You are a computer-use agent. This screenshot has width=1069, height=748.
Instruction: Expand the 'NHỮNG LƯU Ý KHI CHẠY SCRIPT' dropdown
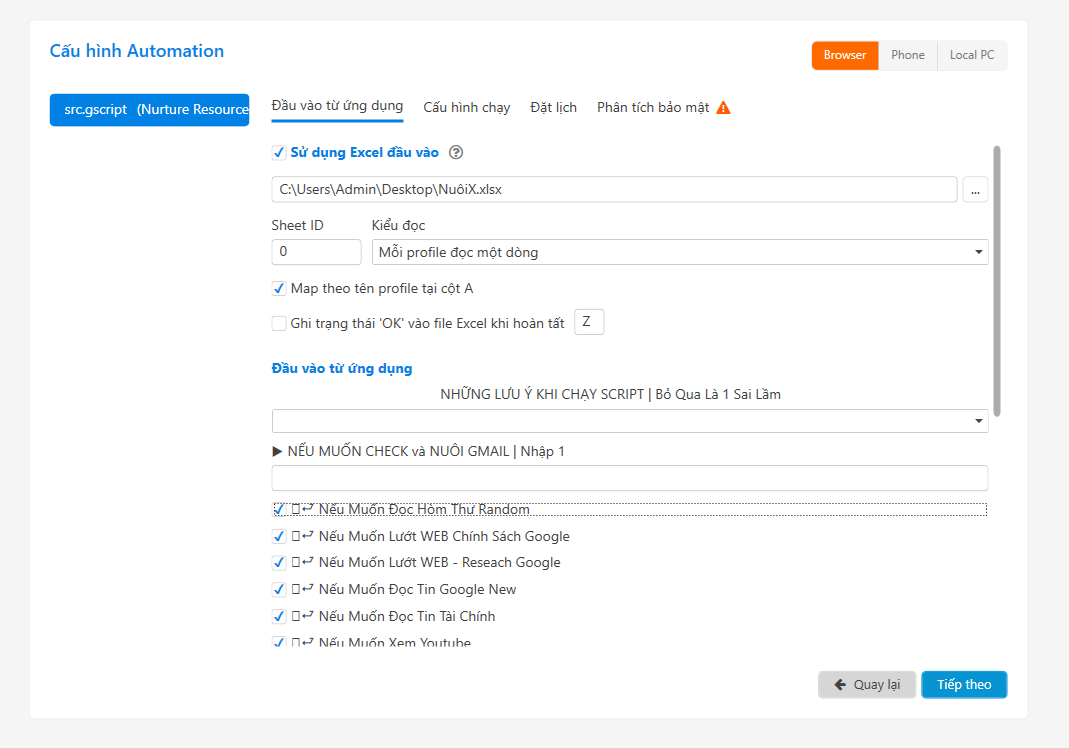coord(629,421)
